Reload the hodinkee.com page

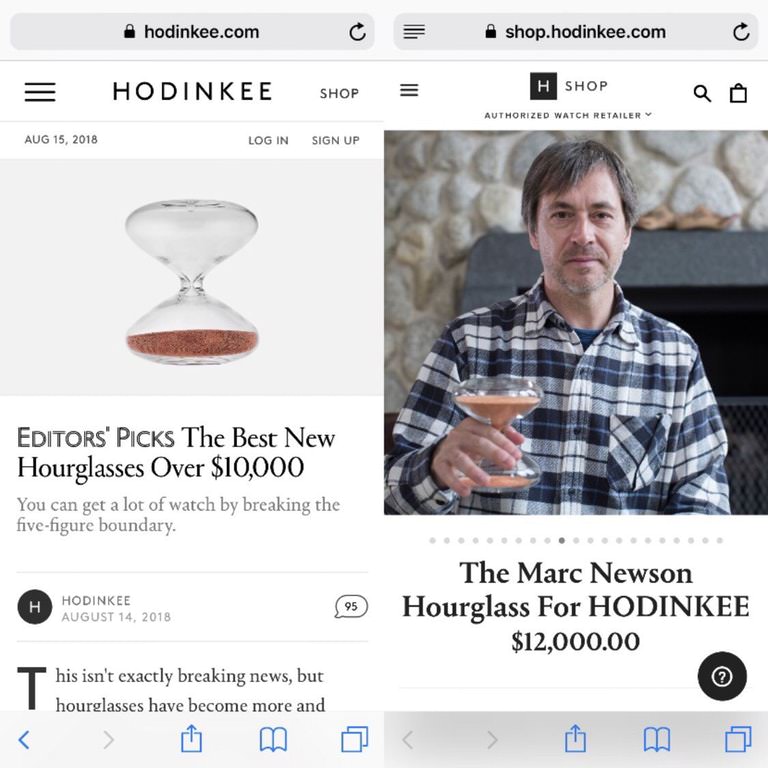(358, 32)
